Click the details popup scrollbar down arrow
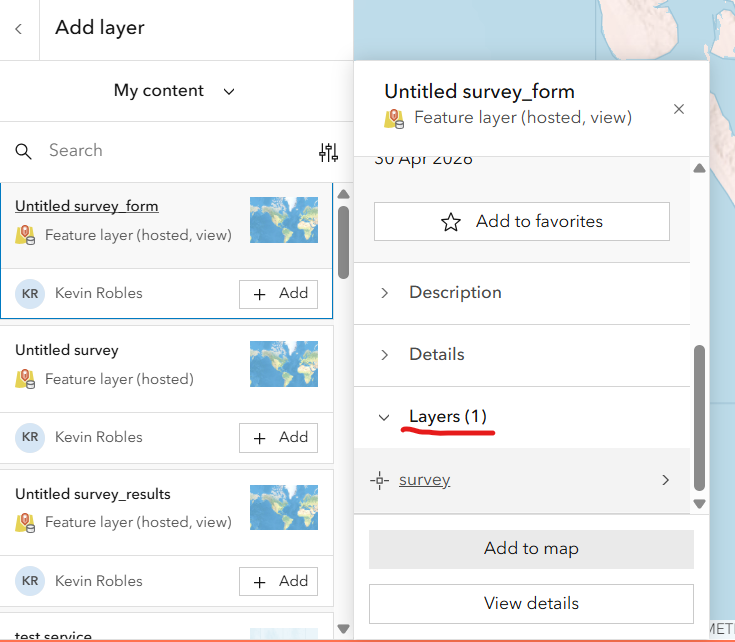 (699, 504)
